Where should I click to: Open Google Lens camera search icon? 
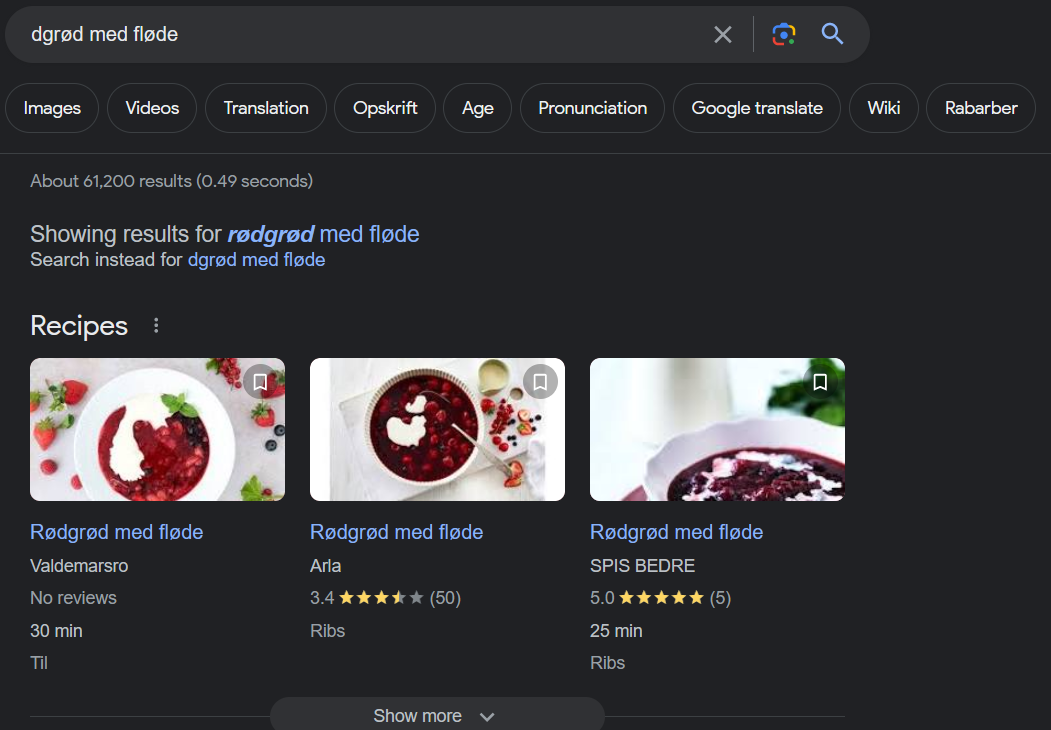pyautogui.click(x=784, y=34)
